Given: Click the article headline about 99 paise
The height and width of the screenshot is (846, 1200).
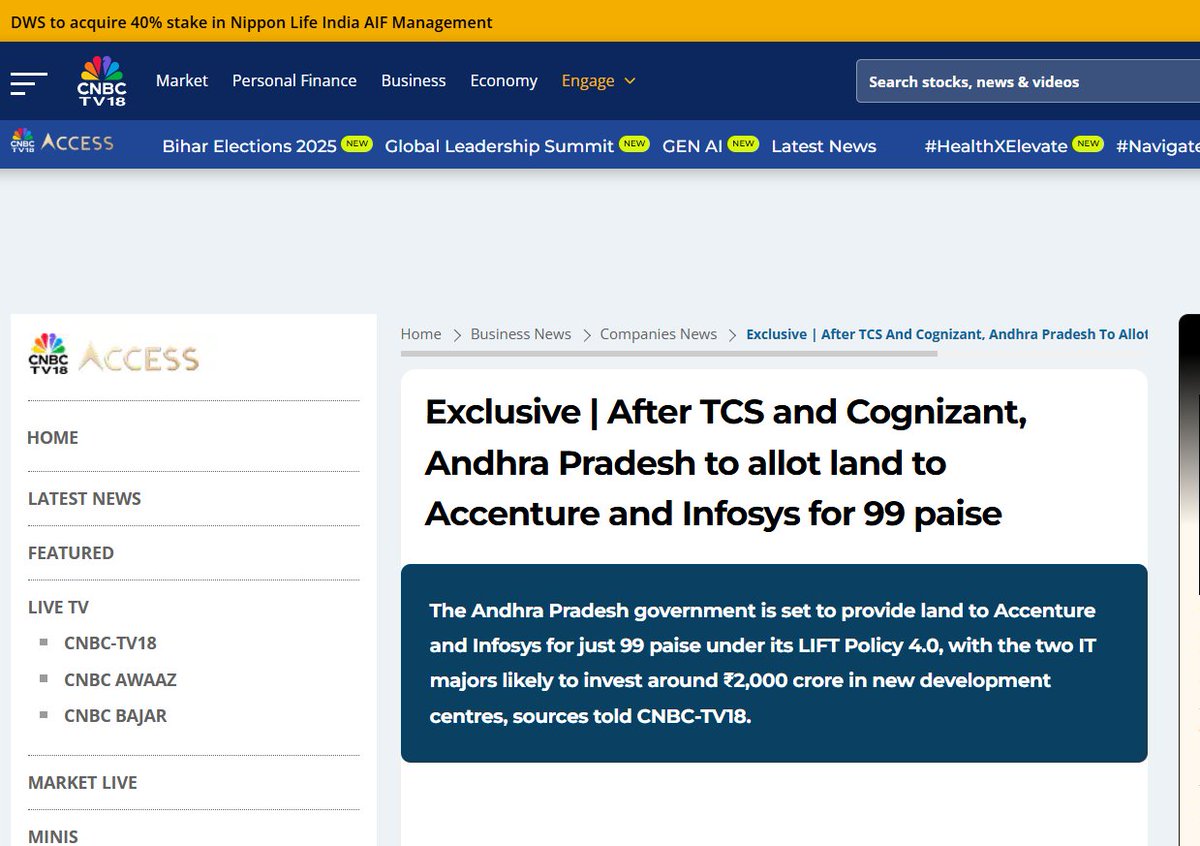Looking at the screenshot, I should pos(726,463).
